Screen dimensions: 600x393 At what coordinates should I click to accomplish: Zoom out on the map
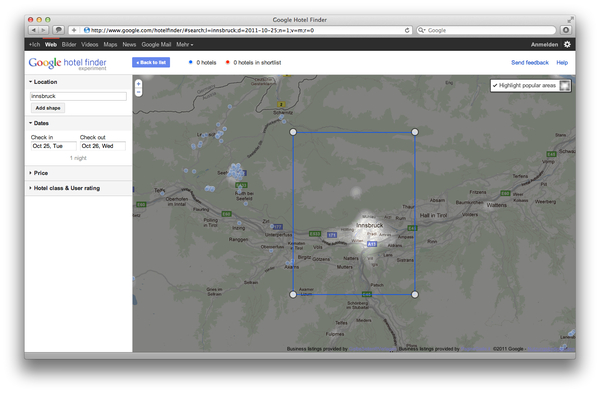point(139,92)
